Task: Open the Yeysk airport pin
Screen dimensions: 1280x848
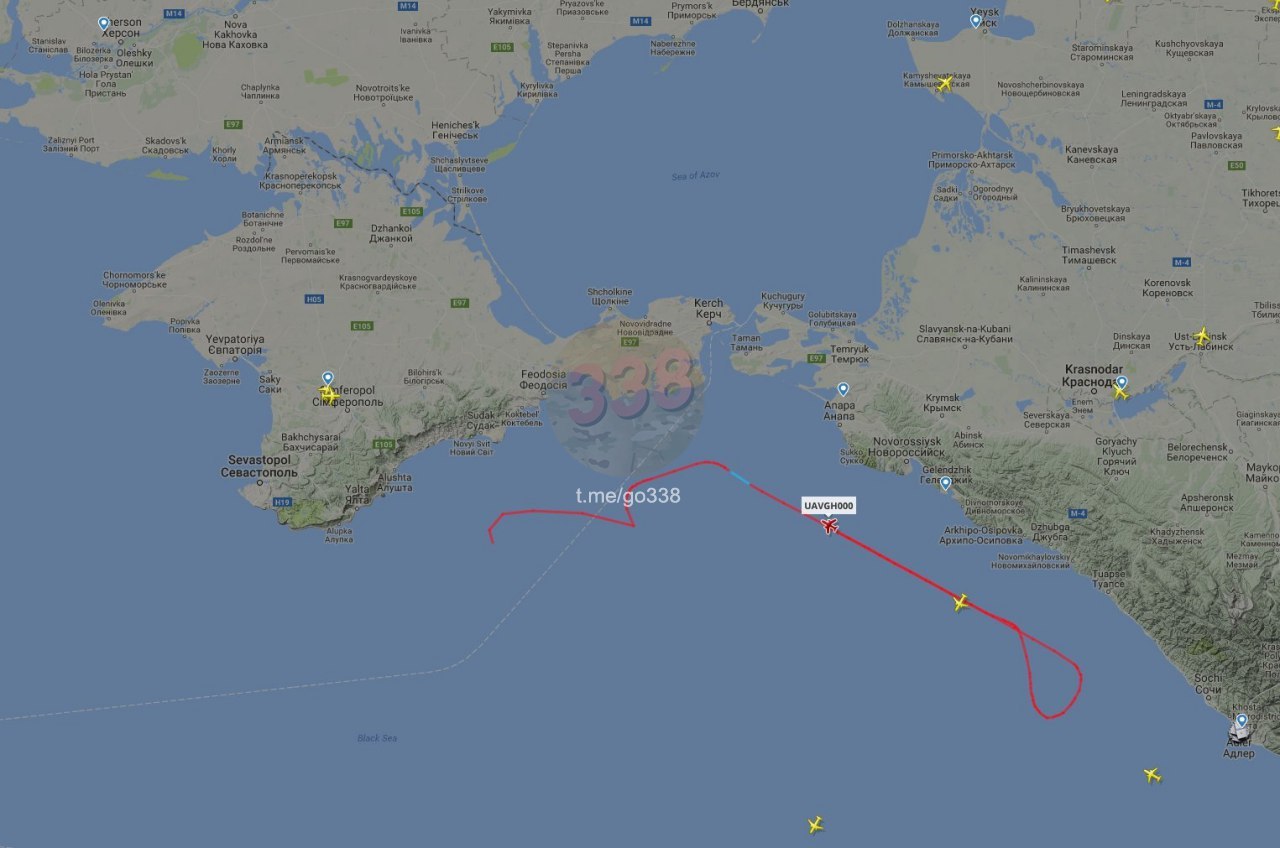Action: [976, 20]
